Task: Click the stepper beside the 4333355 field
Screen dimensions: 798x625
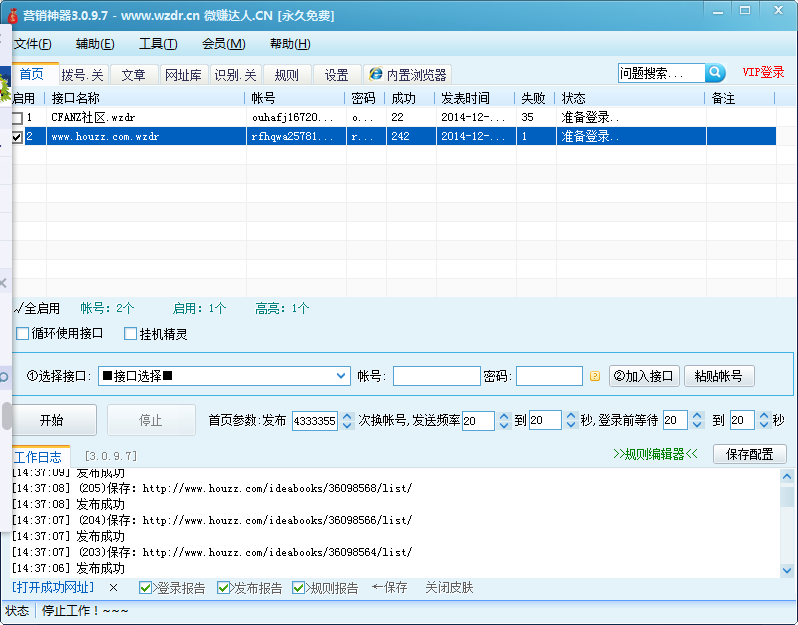Action: pos(348,420)
